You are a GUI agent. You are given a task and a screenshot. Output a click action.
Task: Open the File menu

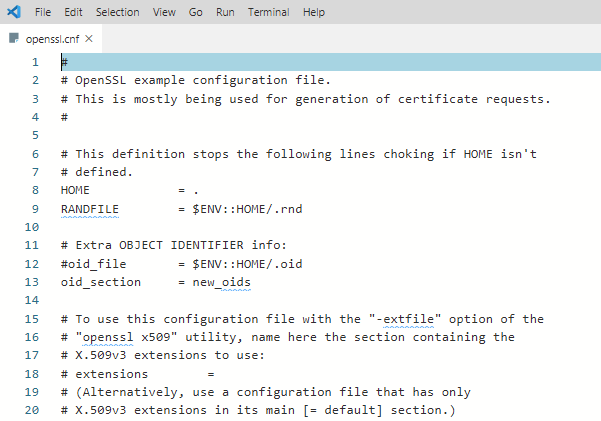[43, 12]
